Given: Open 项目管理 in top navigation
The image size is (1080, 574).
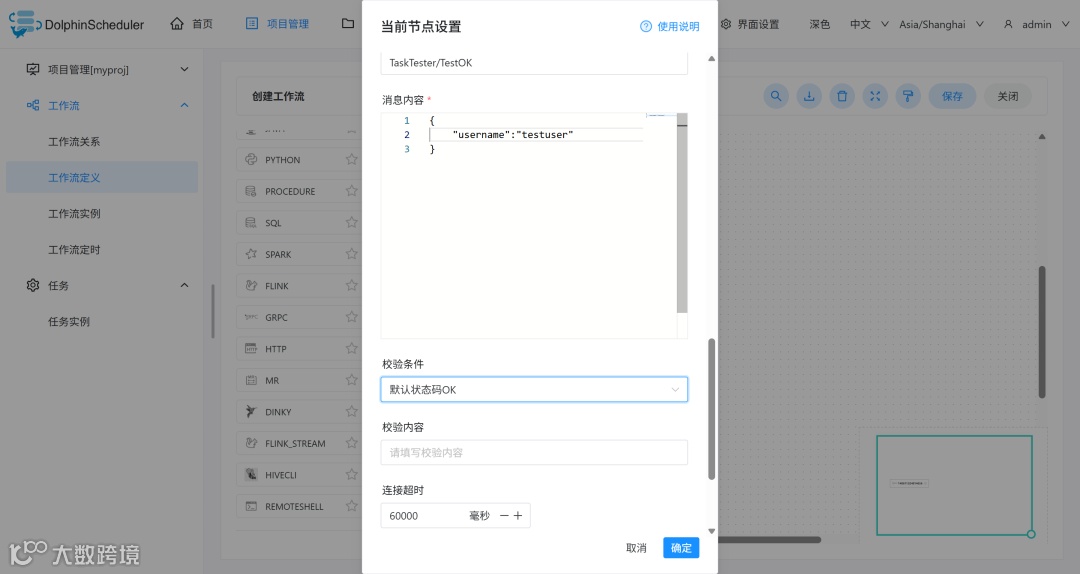Looking at the screenshot, I should (278, 24).
